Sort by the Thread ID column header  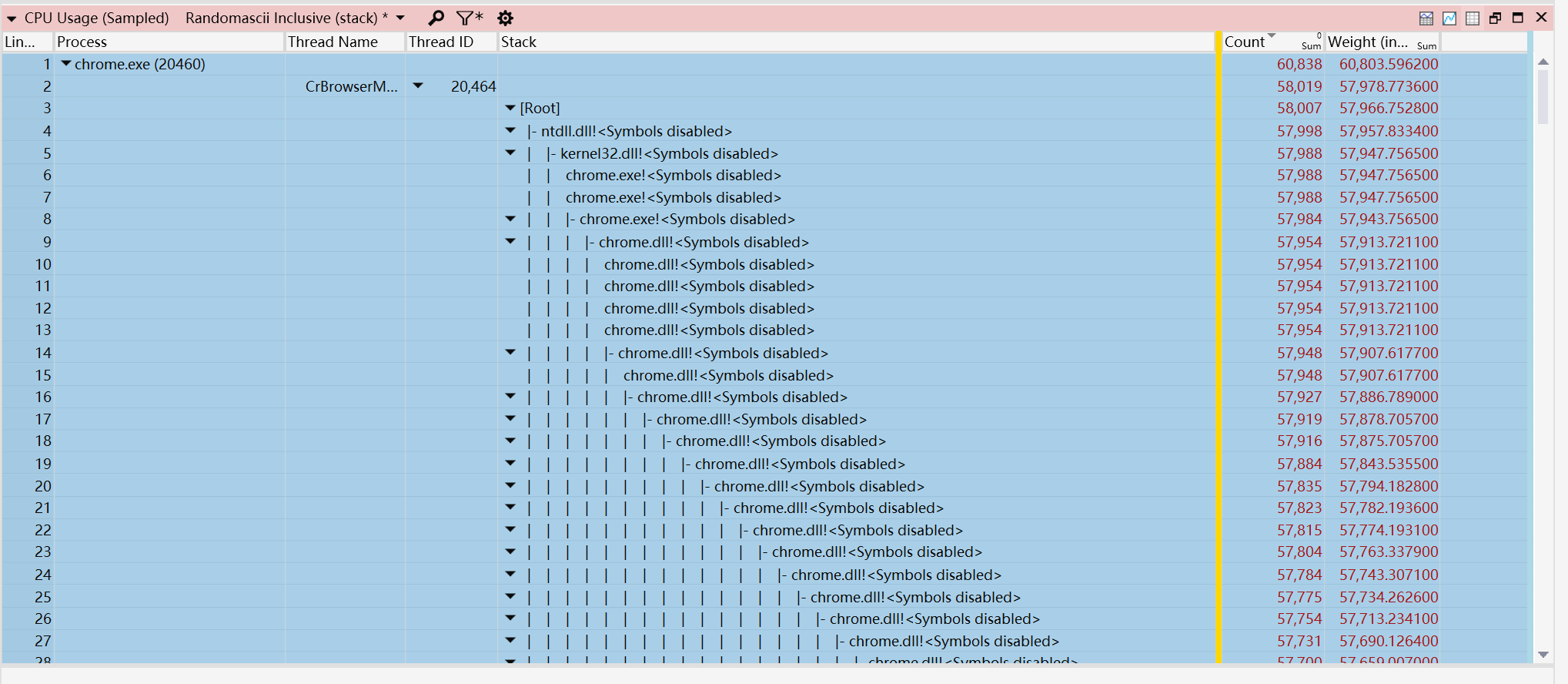[452, 42]
